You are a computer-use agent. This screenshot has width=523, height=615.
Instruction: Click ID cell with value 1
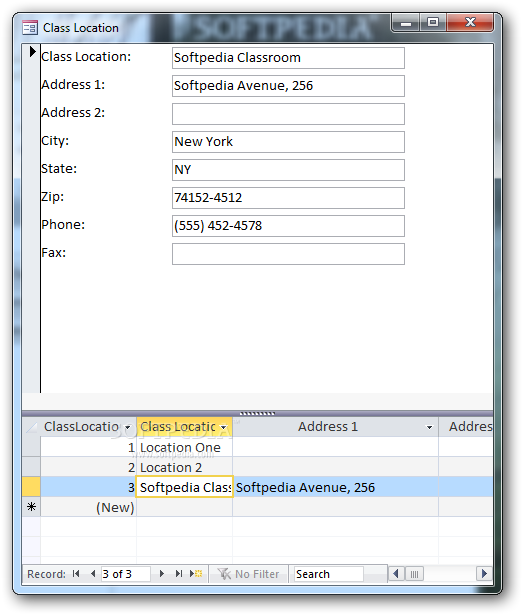pos(89,447)
